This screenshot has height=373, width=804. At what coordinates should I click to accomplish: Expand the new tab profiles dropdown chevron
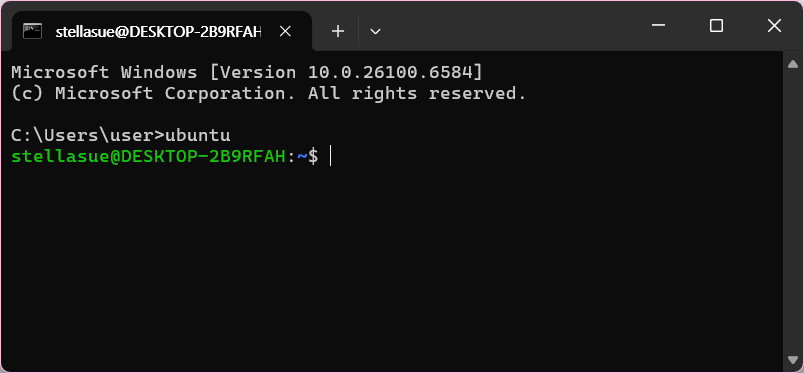[x=375, y=32]
